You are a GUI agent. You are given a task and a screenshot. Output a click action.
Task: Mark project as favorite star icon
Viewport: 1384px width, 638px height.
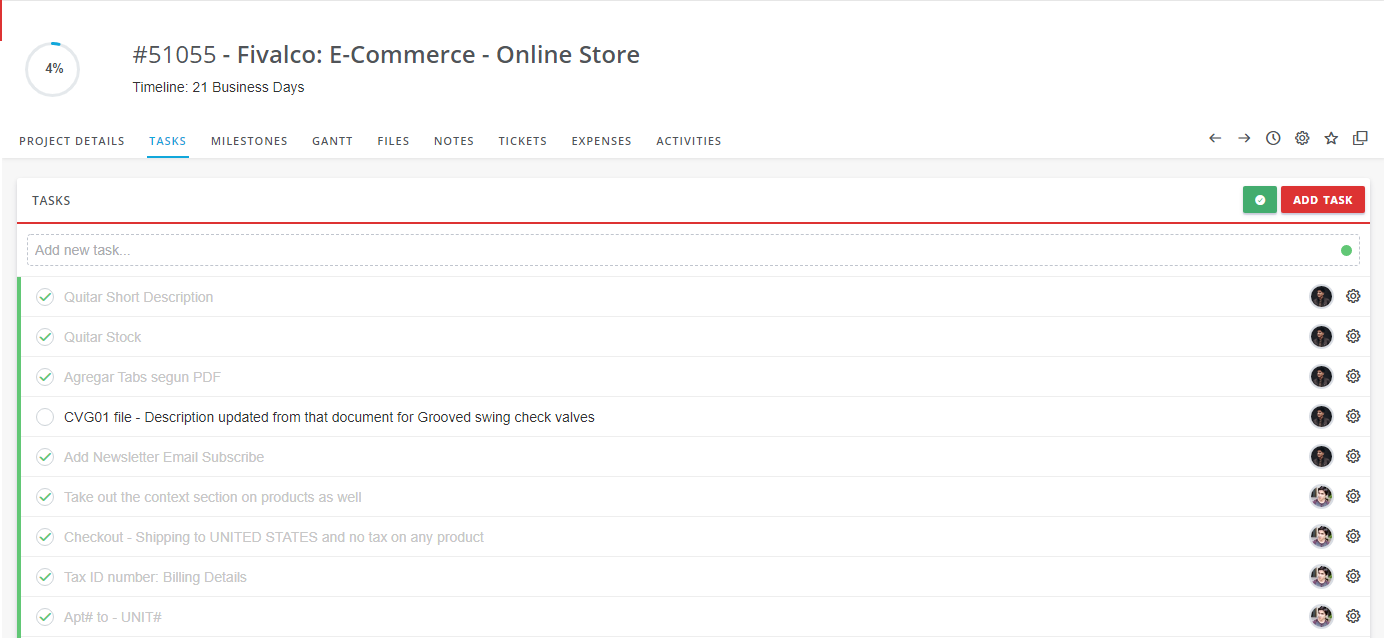tap(1331, 138)
